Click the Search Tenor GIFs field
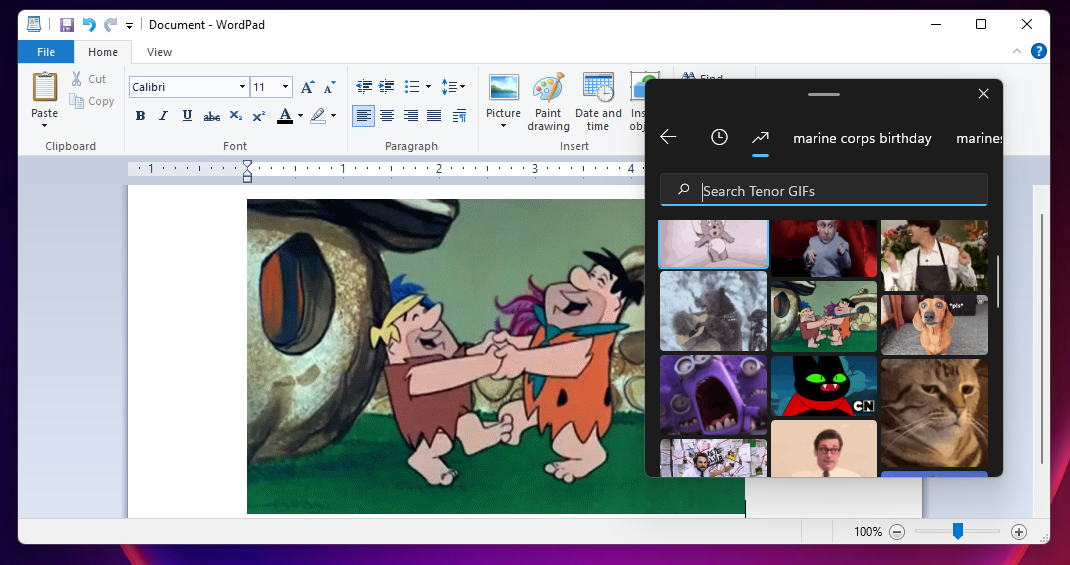The height and width of the screenshot is (565, 1070). tap(838, 190)
